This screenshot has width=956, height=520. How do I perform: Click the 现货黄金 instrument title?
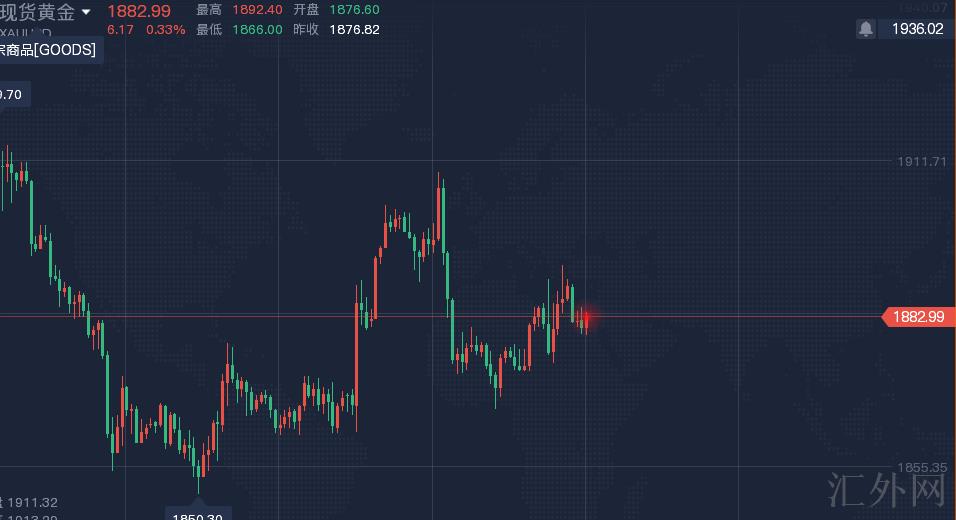[39, 12]
